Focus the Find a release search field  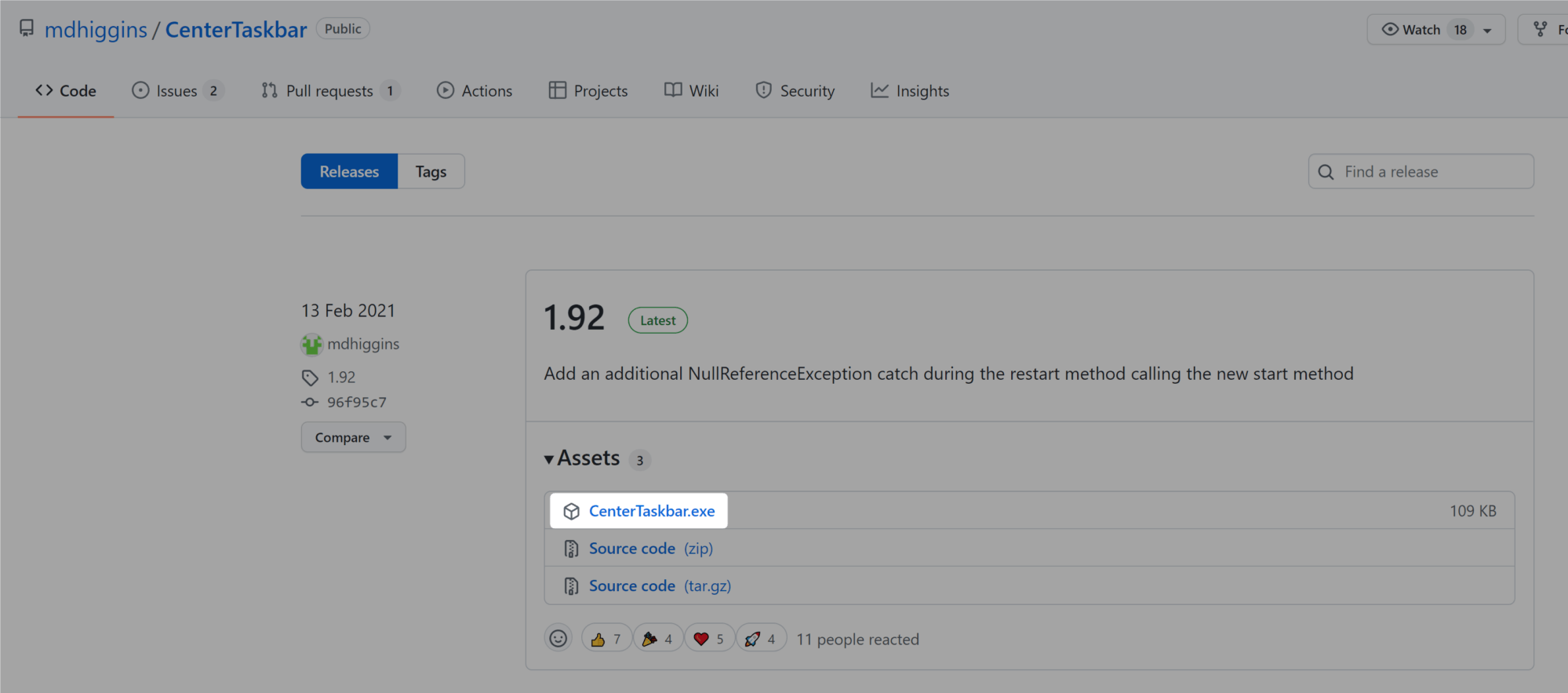tap(1421, 171)
